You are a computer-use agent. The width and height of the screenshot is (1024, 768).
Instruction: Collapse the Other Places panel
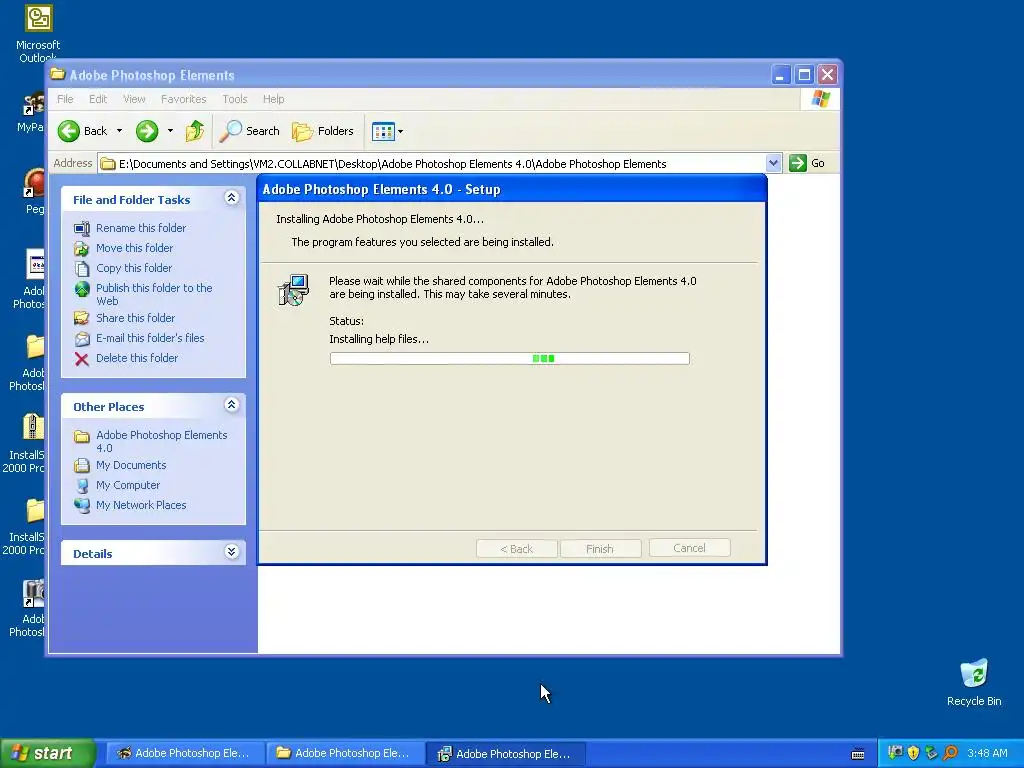pos(231,405)
